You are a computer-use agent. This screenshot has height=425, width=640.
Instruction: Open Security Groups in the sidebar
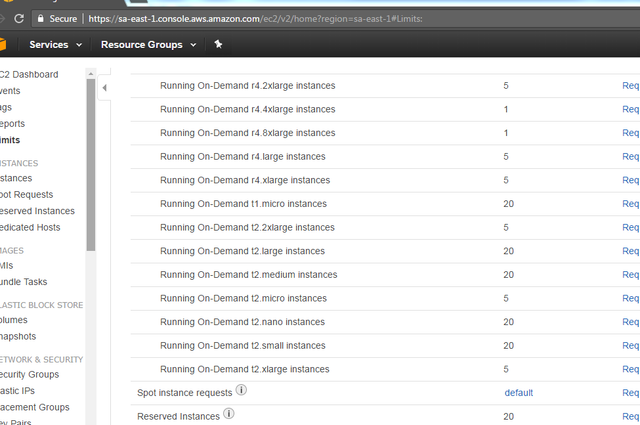point(29,374)
